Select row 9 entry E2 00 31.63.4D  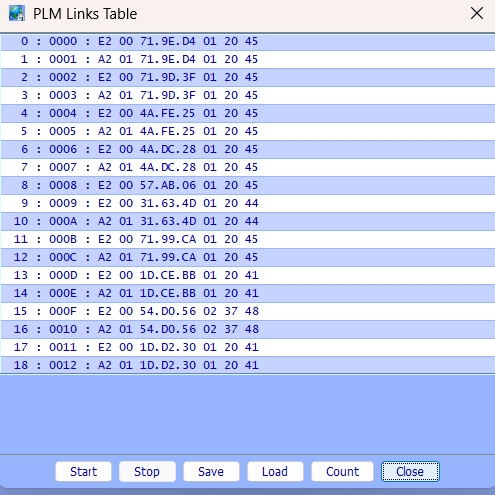[x=247, y=203]
